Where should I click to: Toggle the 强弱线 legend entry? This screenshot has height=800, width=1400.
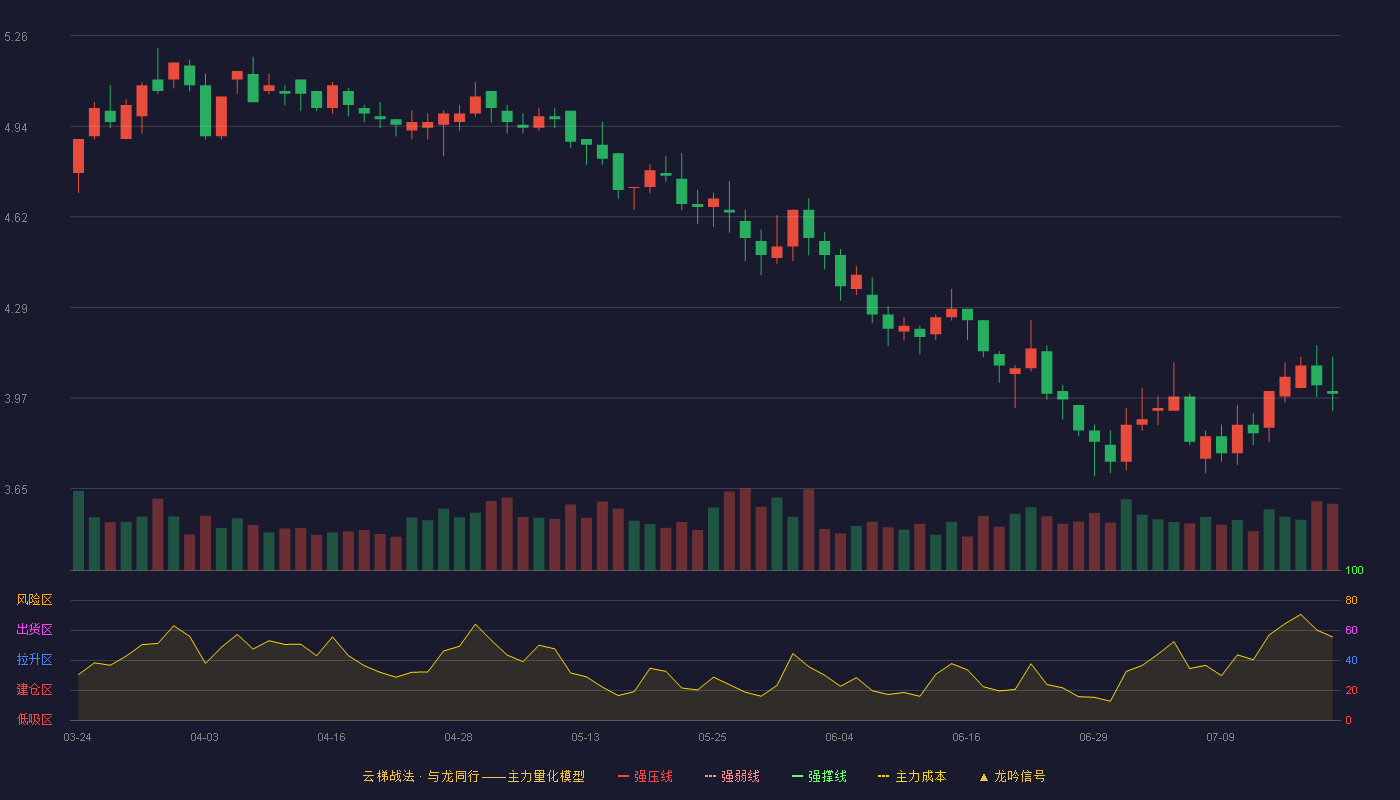tap(732, 776)
